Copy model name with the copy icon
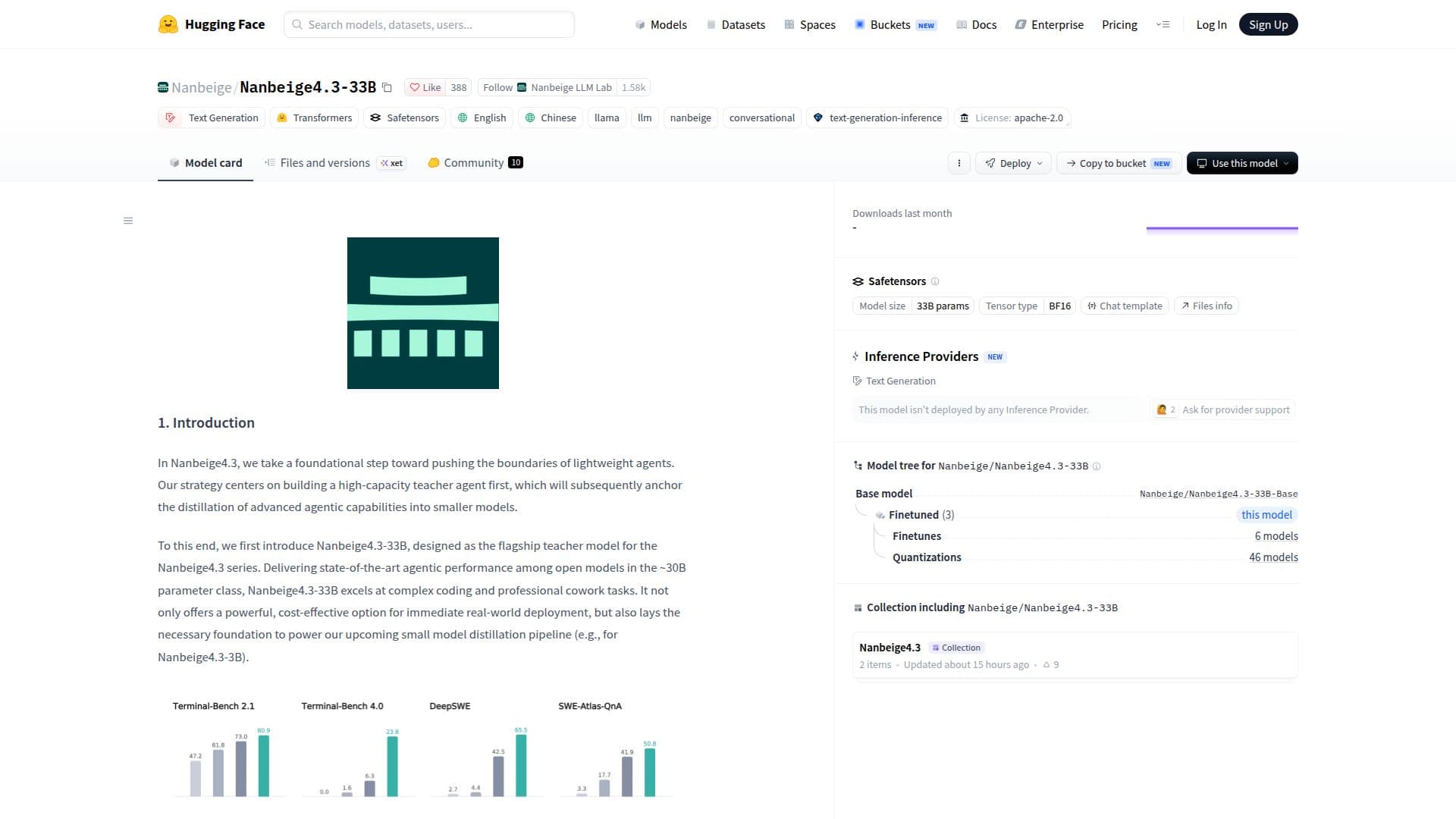Image resolution: width=1456 pixels, height=819 pixels. tap(387, 87)
